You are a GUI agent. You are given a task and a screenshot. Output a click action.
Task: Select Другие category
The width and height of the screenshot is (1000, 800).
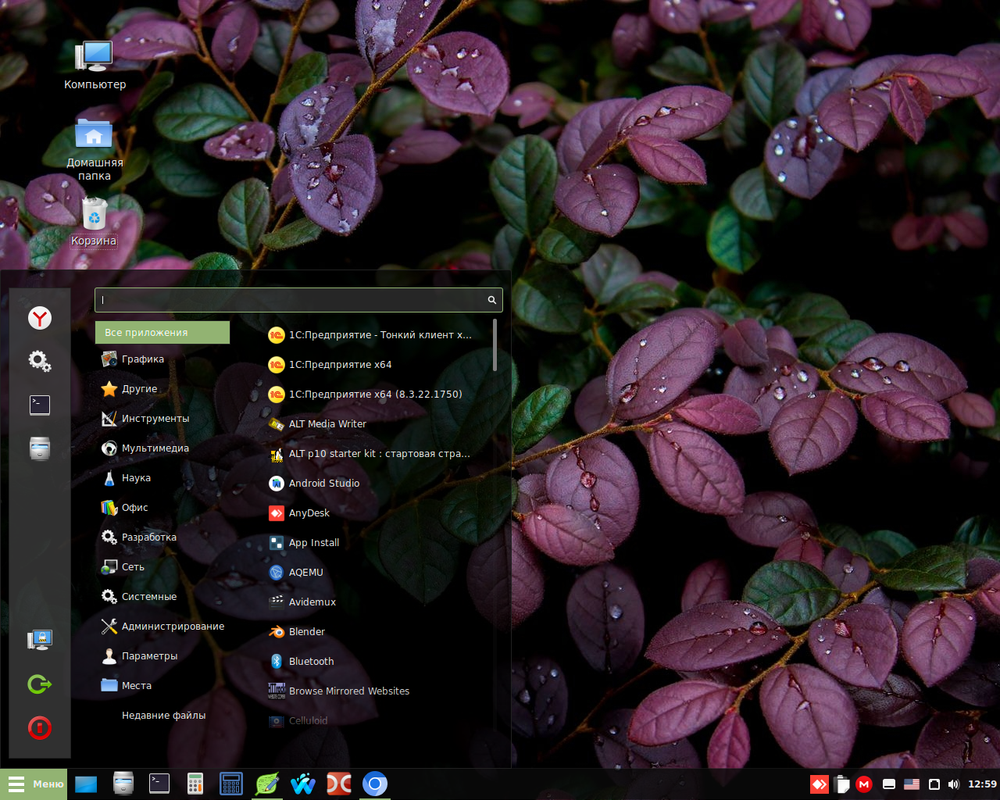pyautogui.click(x=162, y=389)
